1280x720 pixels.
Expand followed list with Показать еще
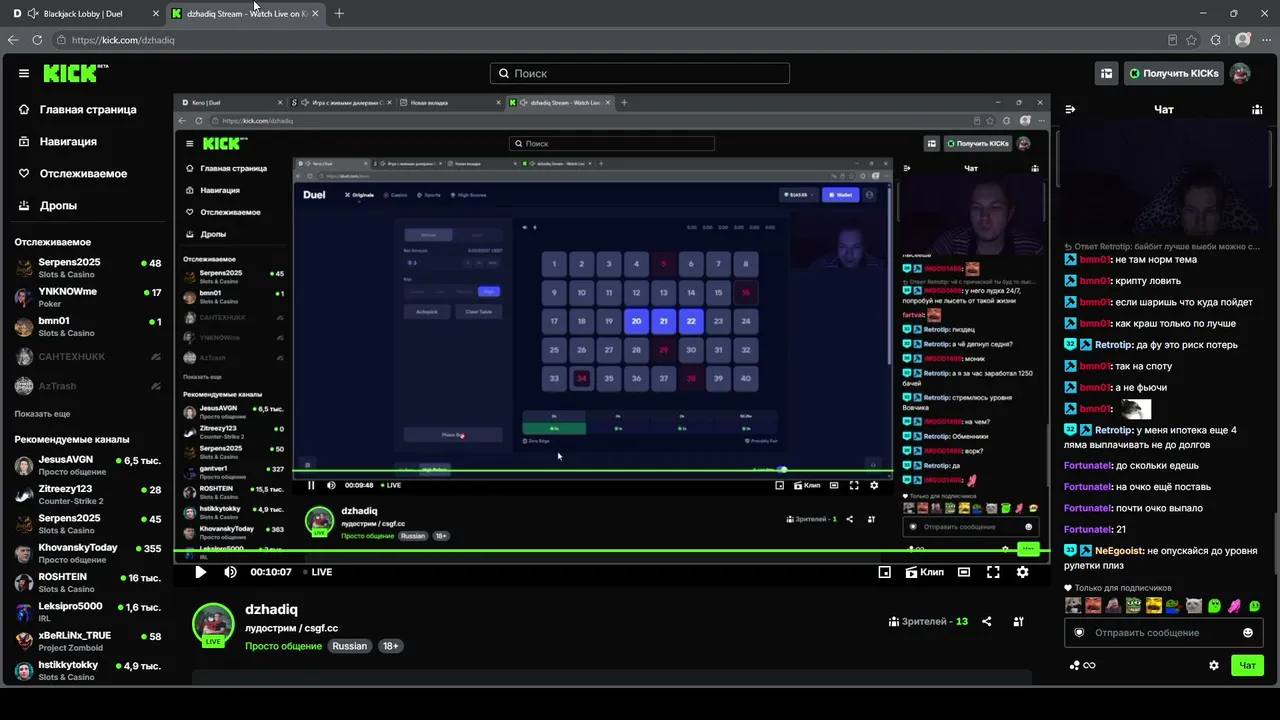tap(42, 414)
